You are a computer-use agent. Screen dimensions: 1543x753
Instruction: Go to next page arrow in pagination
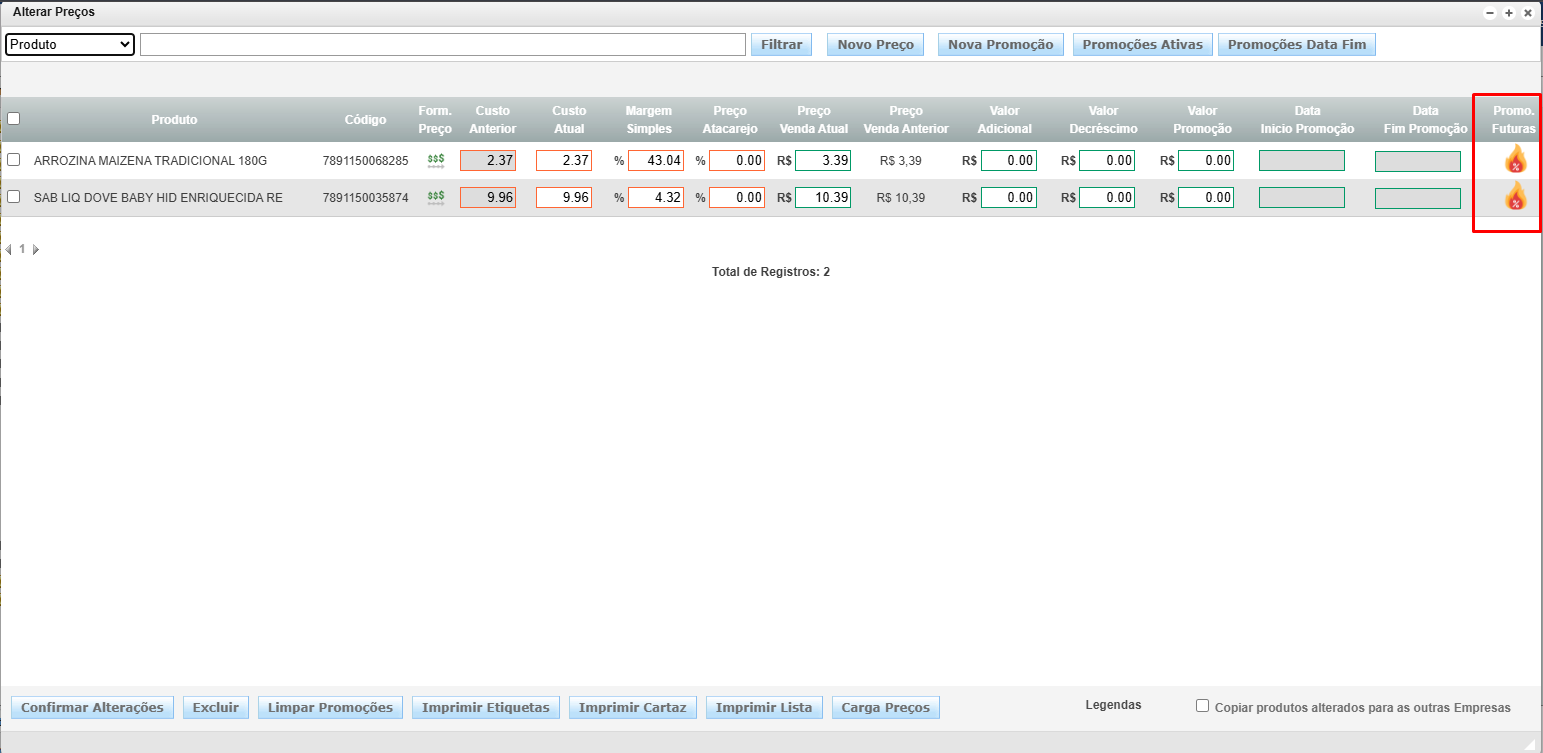(36, 249)
